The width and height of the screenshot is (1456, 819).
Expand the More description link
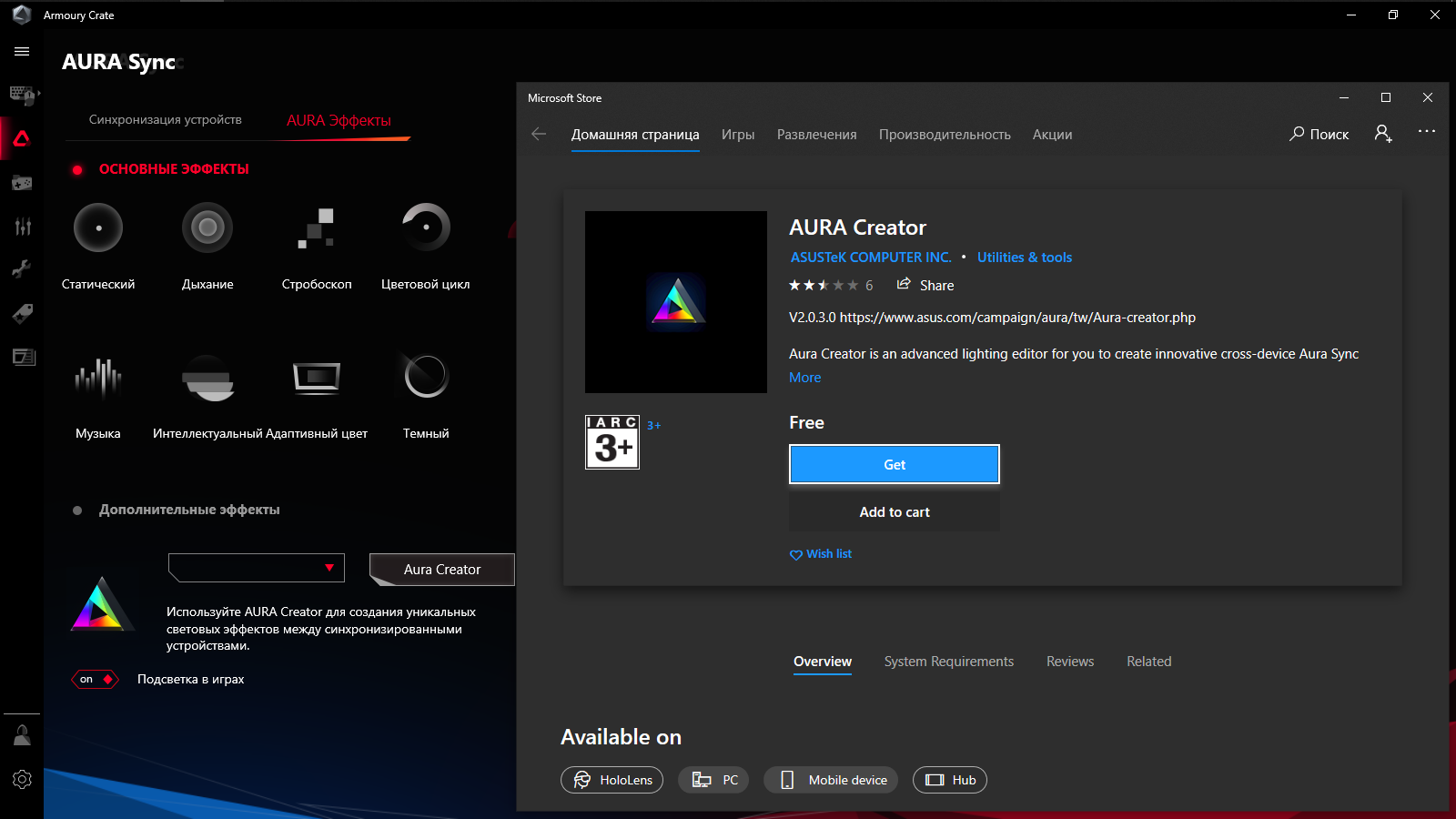[805, 378]
